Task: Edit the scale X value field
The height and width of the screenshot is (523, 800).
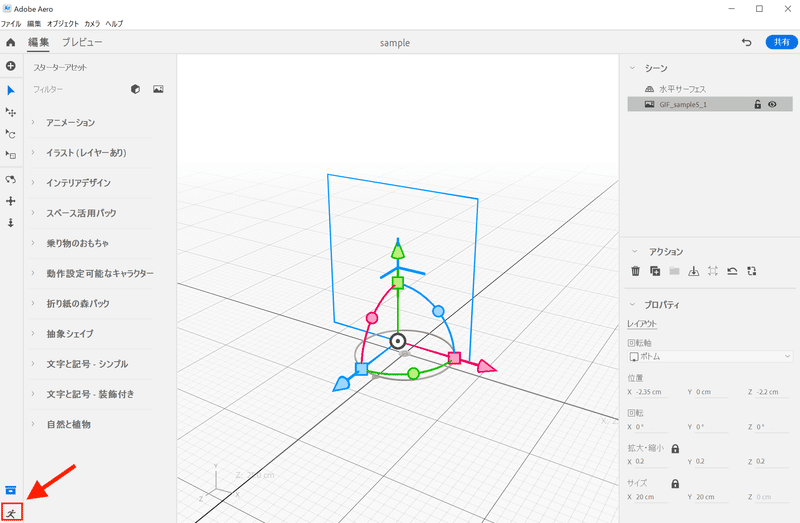Action: coord(652,461)
